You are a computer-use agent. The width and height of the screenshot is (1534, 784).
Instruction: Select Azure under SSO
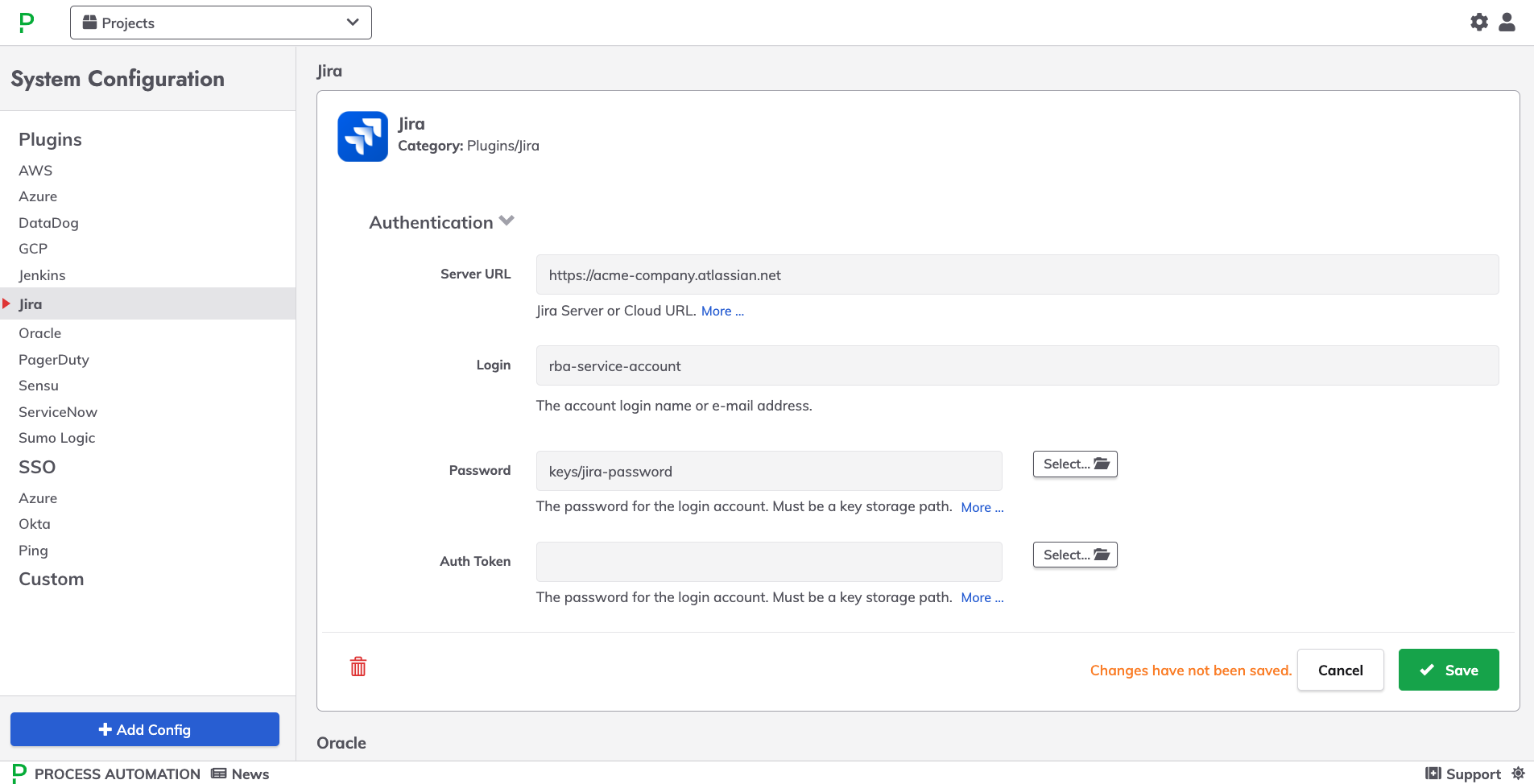click(x=38, y=498)
